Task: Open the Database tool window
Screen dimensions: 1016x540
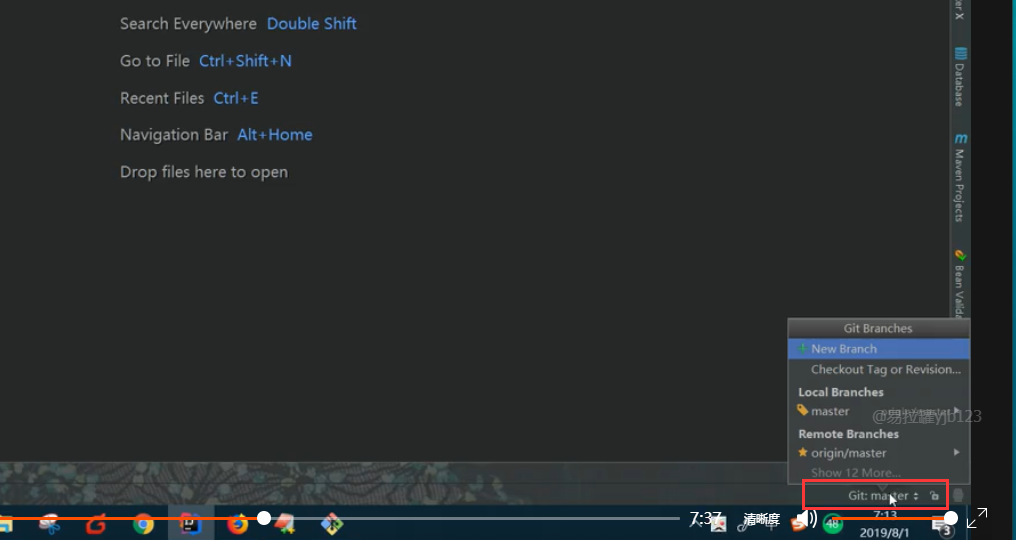Action: (960, 76)
